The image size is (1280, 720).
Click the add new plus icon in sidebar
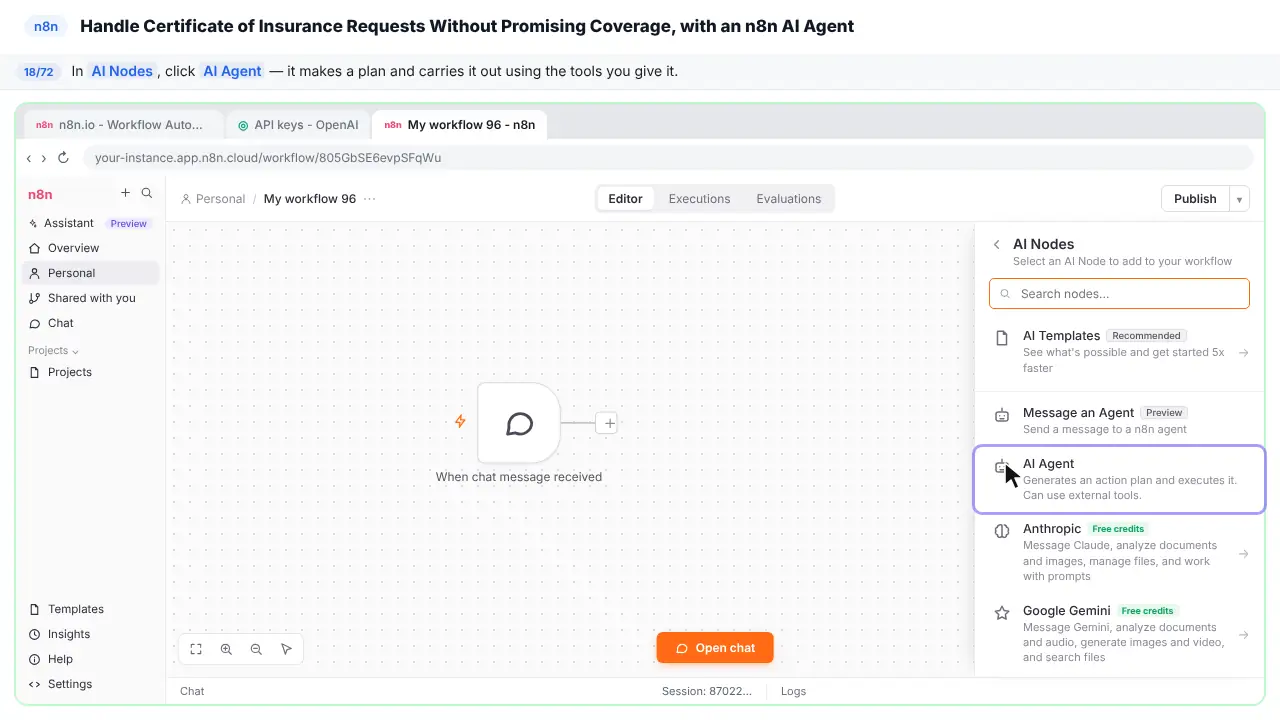[125, 193]
